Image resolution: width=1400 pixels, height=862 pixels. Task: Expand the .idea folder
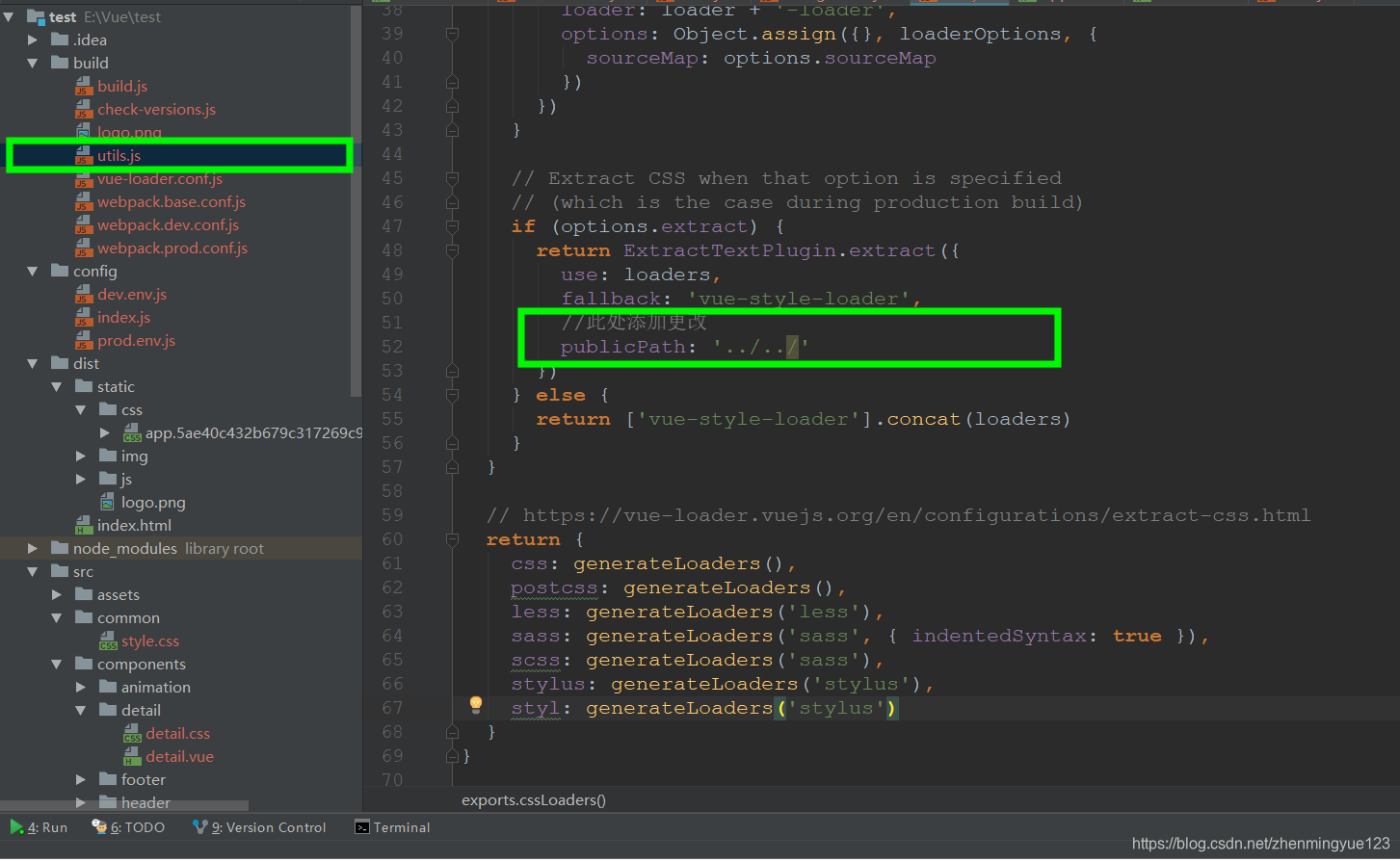(33, 39)
